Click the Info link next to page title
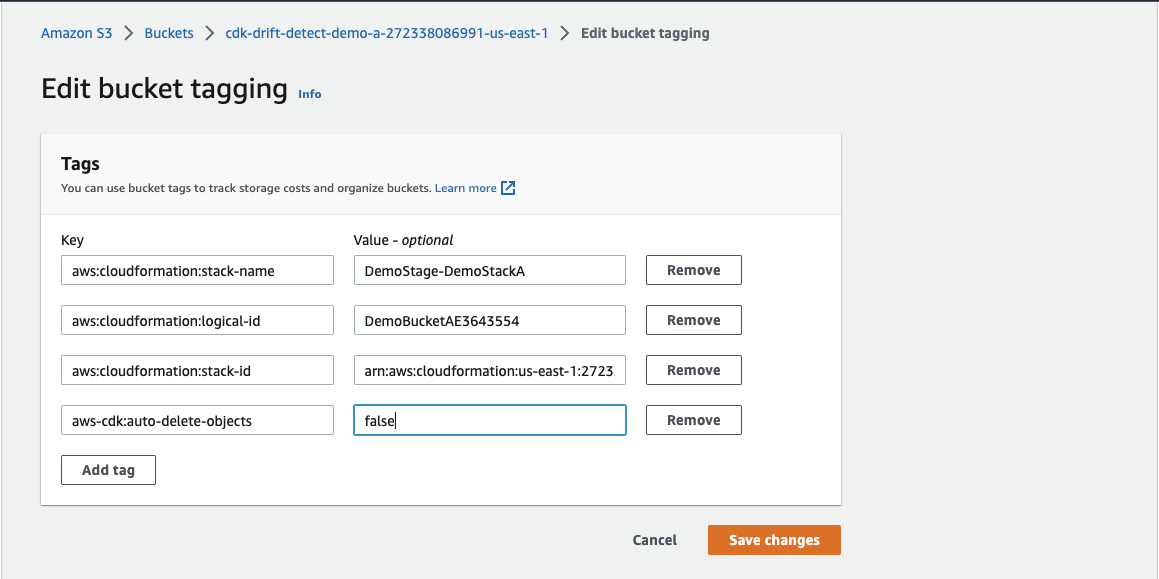 [x=309, y=93]
